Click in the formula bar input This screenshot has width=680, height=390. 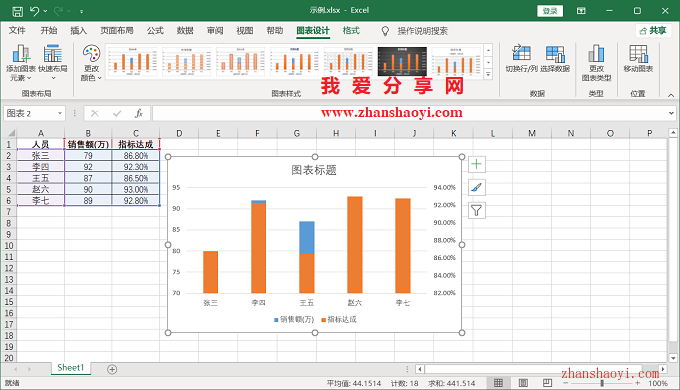[410, 113]
